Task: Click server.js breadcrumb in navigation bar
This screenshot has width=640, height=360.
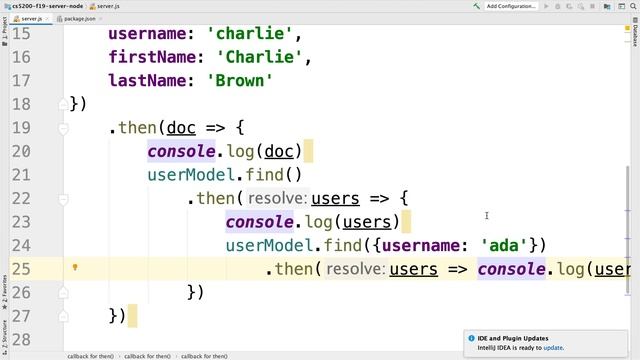Action: click(x=105, y=6)
